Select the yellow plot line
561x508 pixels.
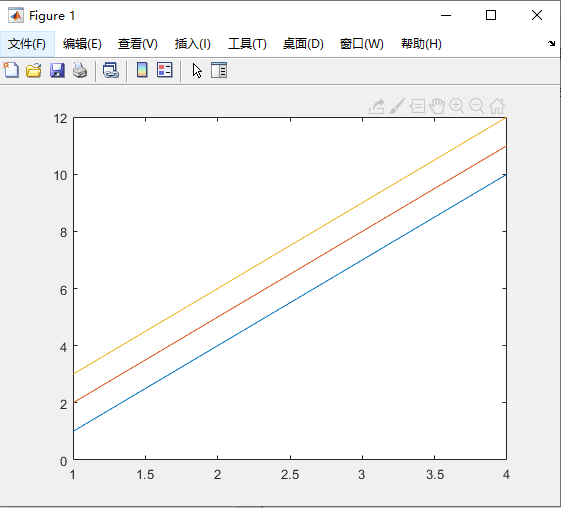click(x=290, y=246)
